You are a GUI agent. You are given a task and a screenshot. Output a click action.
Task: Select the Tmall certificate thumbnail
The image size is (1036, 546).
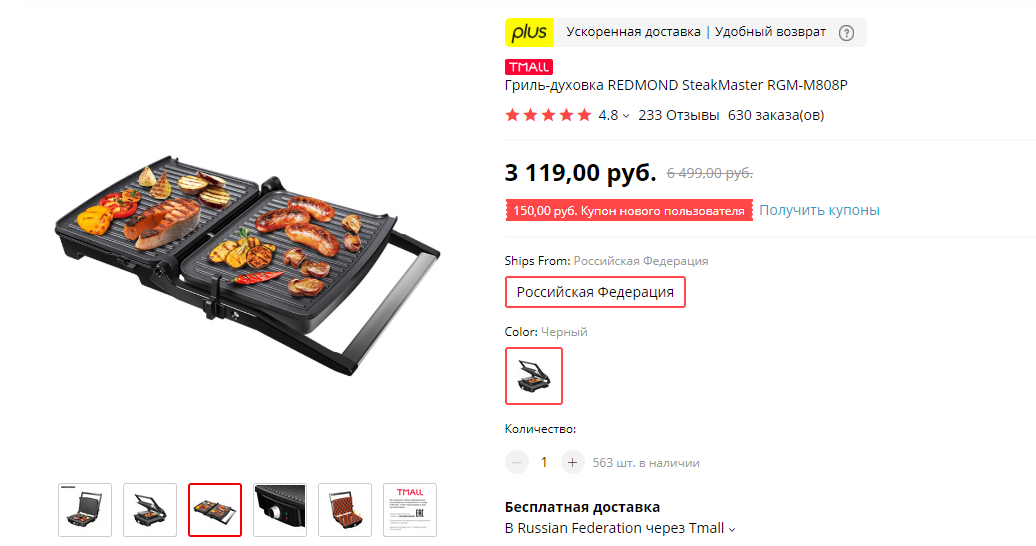pyautogui.click(x=410, y=510)
